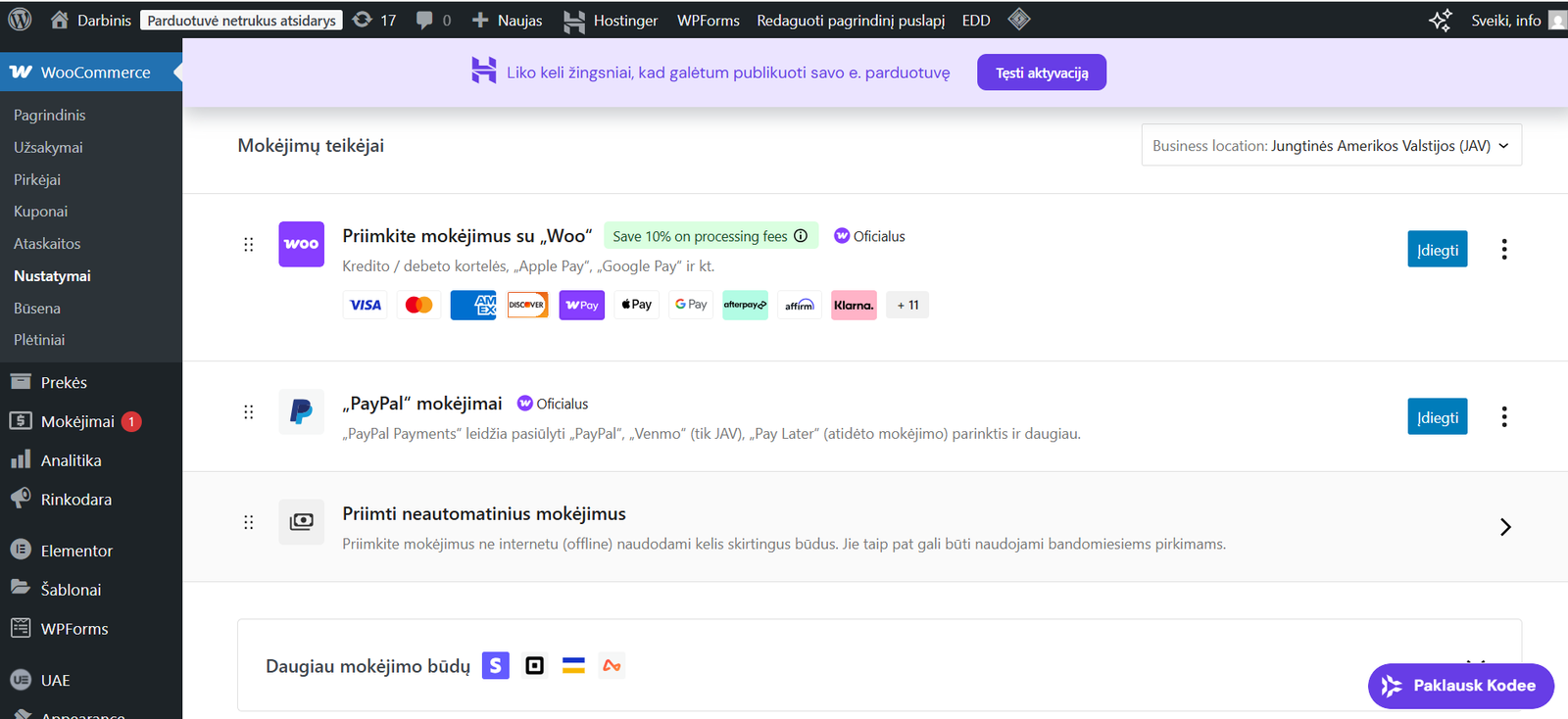Click the +11 more payment methods badge
1568x719 pixels.
point(907,306)
